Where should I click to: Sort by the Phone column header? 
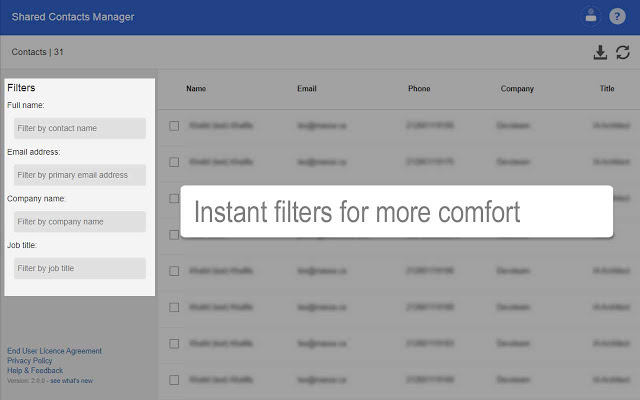click(419, 89)
